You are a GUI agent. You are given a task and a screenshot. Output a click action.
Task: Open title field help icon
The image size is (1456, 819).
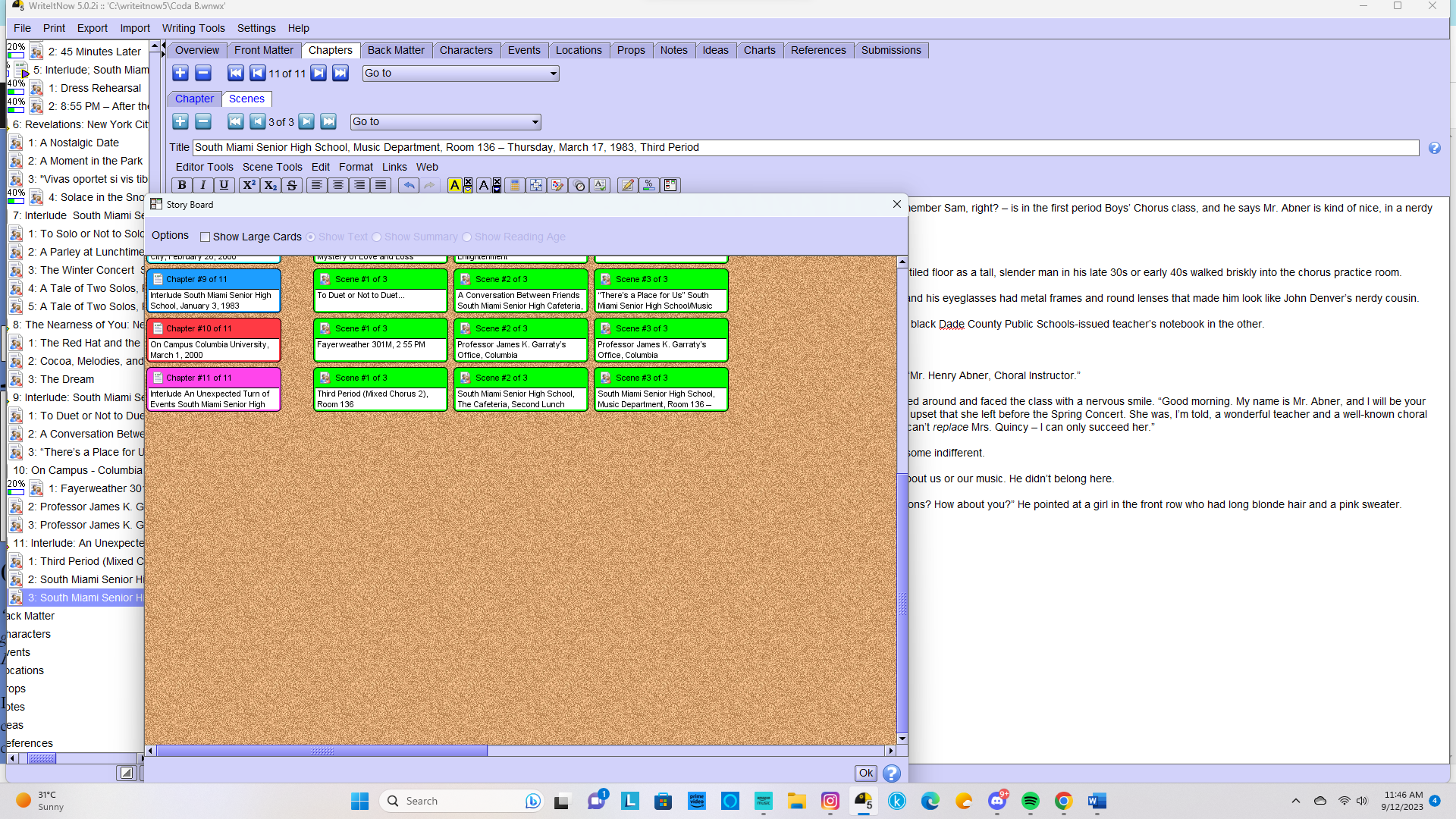[1434, 148]
